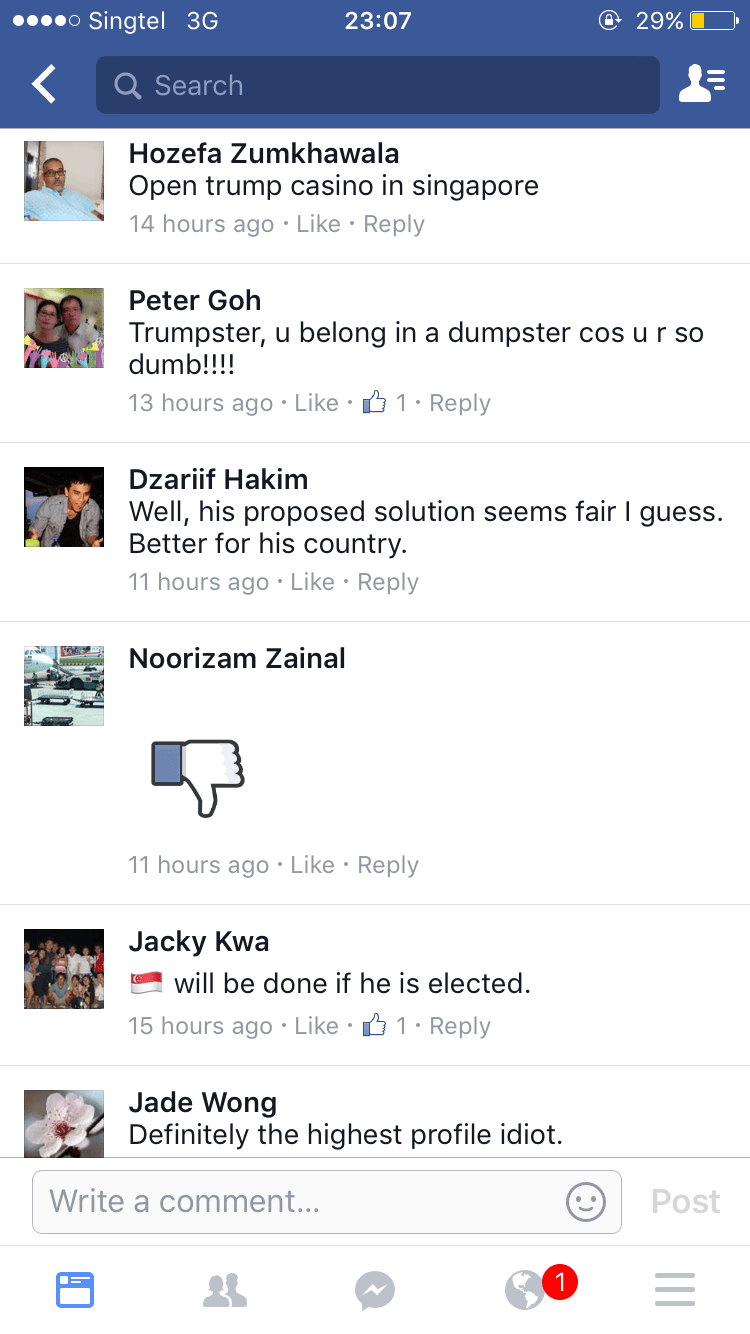Open the emoji smiley picker
The height and width of the screenshot is (1334, 750).
(x=585, y=1201)
